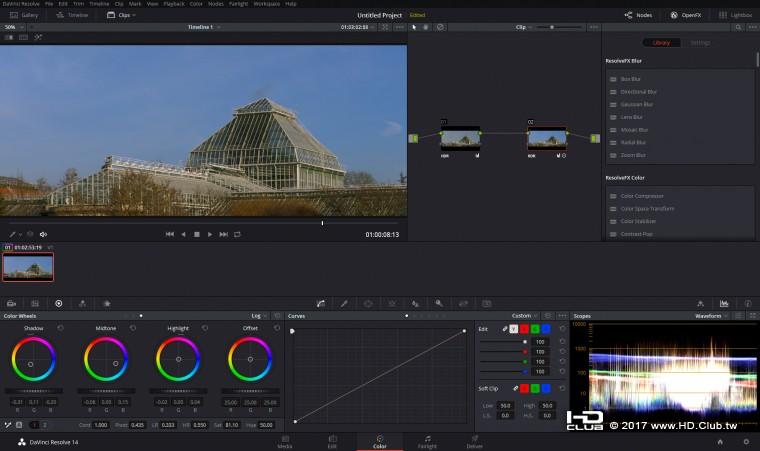Click the loop playback icon

click(237, 234)
